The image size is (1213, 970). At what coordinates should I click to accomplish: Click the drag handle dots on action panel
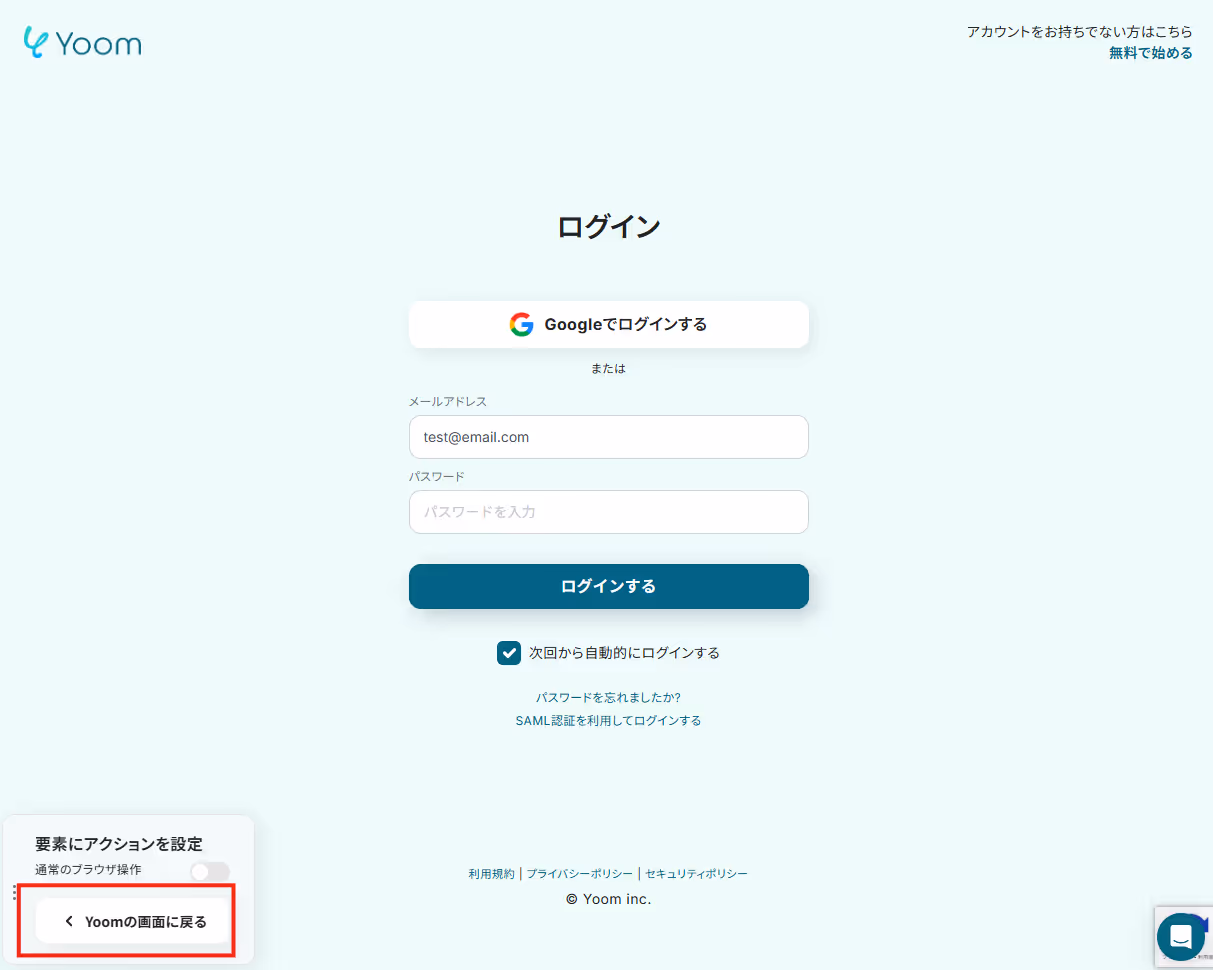pyautogui.click(x=14, y=892)
